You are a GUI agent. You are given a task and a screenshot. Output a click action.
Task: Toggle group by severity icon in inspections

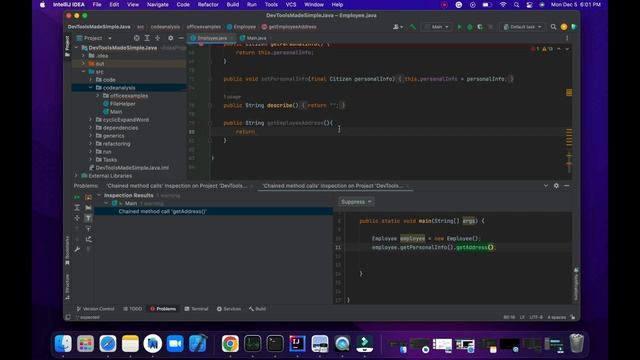click(89, 197)
